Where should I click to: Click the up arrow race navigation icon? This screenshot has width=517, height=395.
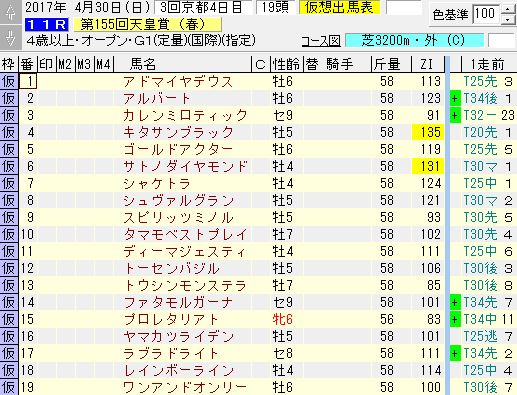[x=11, y=12]
